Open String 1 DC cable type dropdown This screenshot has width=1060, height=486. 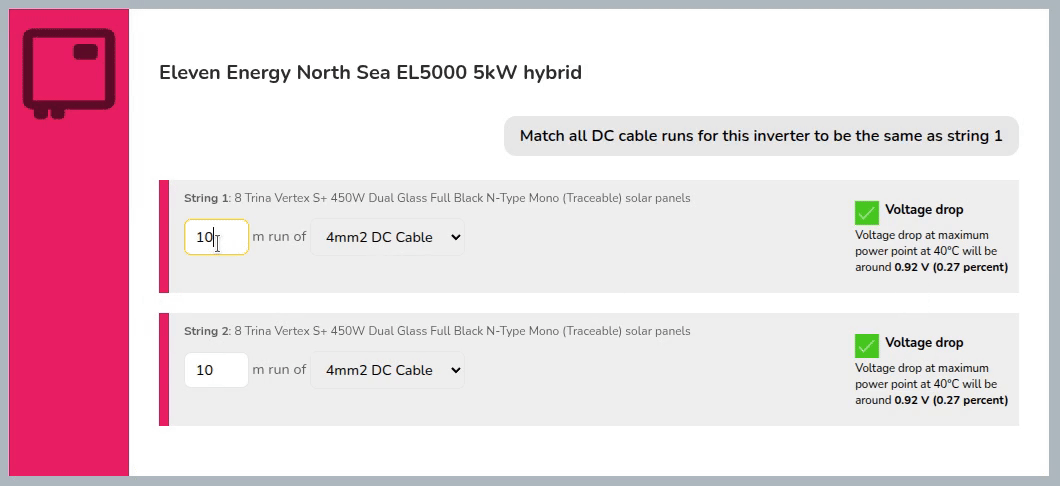(387, 237)
